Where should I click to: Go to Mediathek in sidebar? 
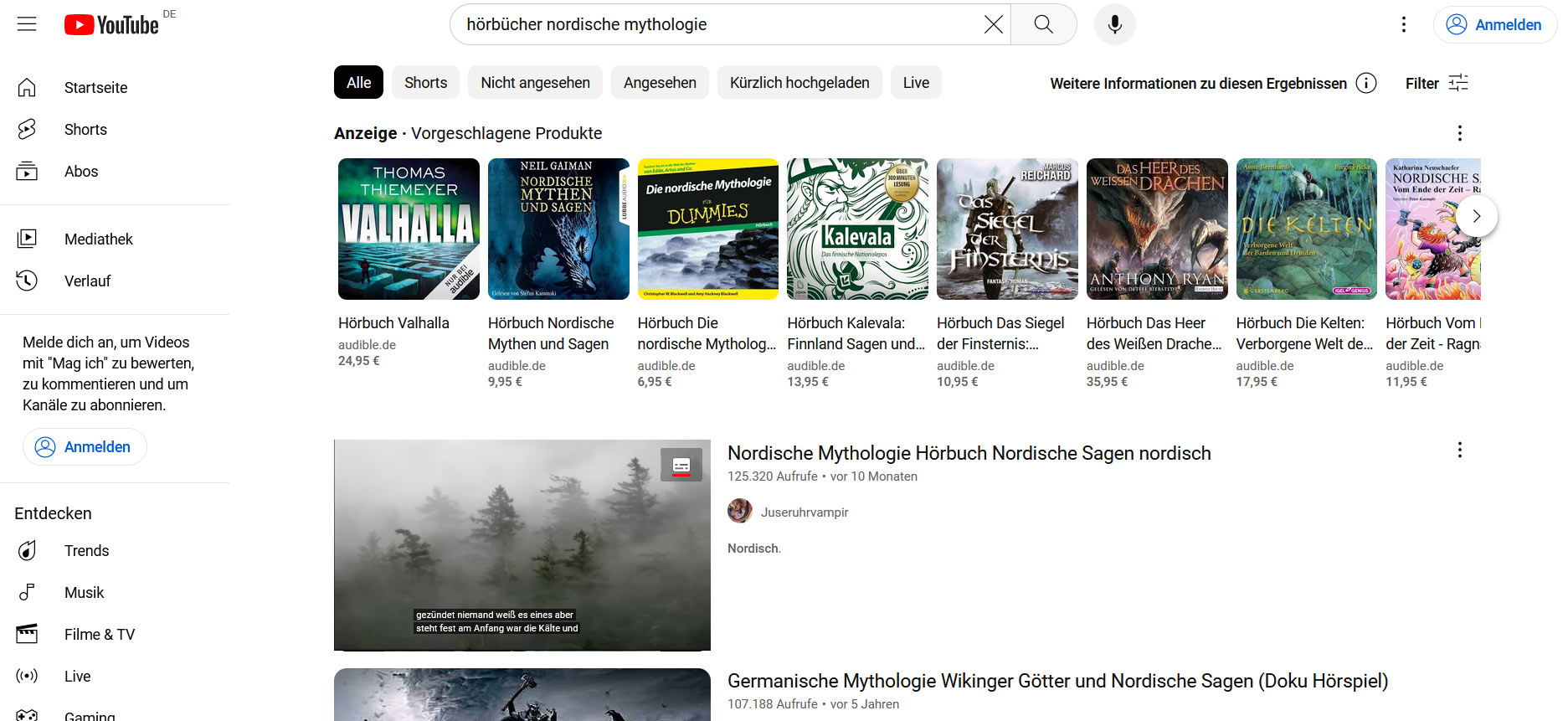click(x=98, y=239)
